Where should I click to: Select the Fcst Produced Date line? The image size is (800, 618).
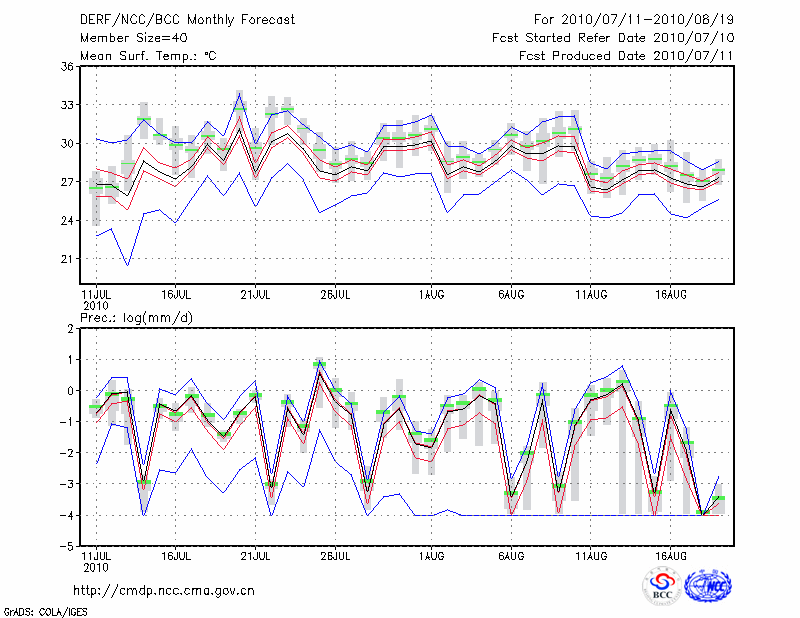click(626, 56)
